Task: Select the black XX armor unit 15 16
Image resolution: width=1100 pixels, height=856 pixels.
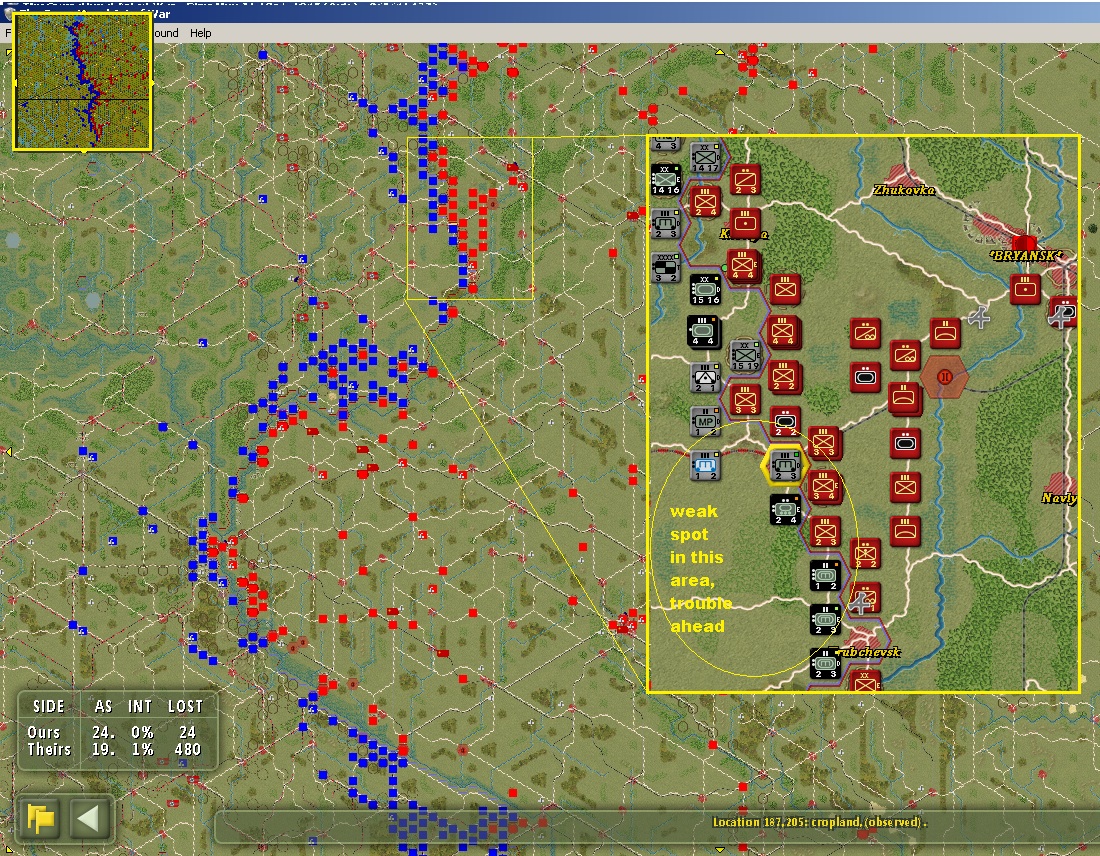Action: coord(705,289)
